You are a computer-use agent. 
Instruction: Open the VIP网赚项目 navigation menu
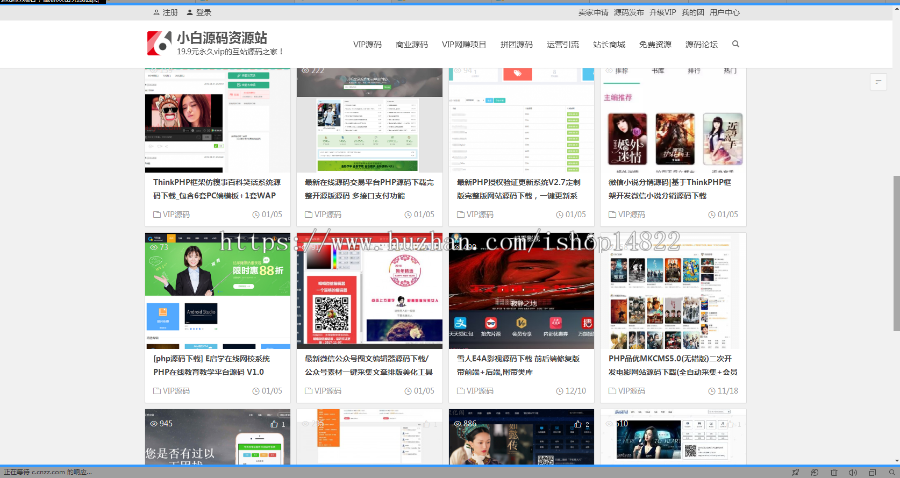[464, 44]
